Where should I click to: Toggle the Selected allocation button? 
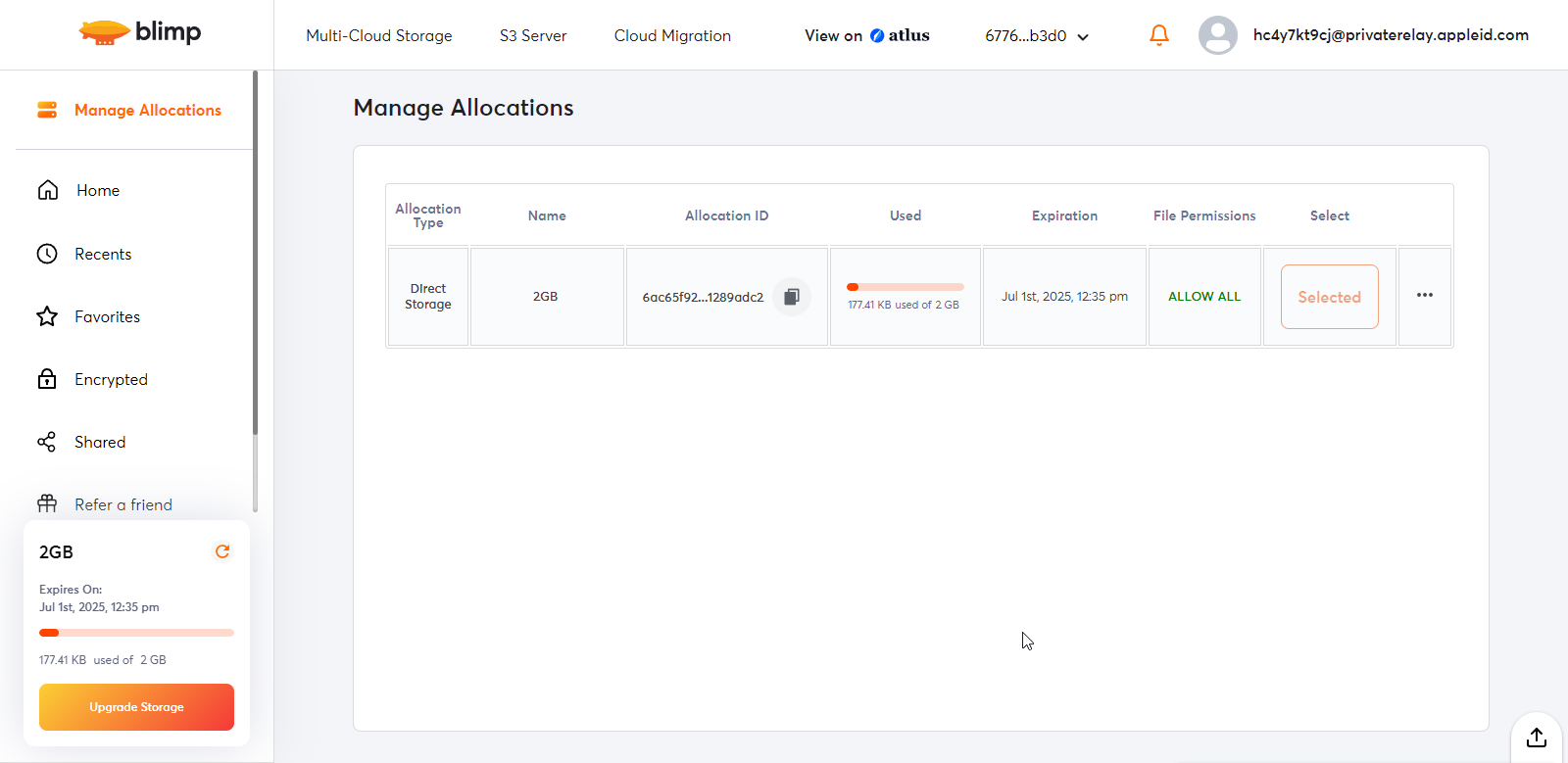pos(1329,297)
